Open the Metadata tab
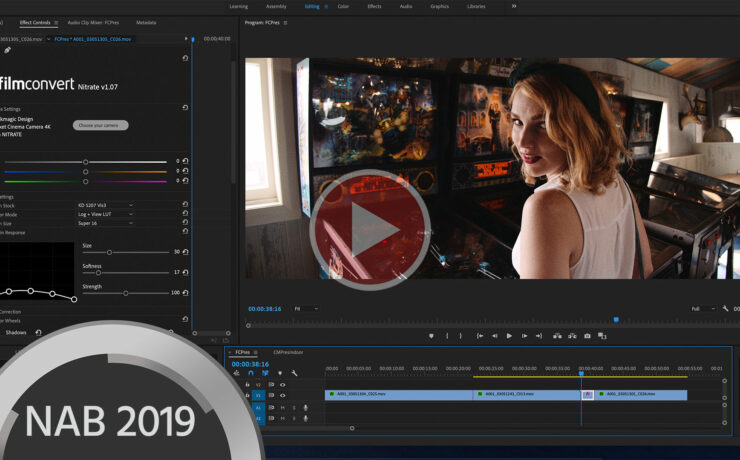Screen dimensions: 740x460 point(146,23)
